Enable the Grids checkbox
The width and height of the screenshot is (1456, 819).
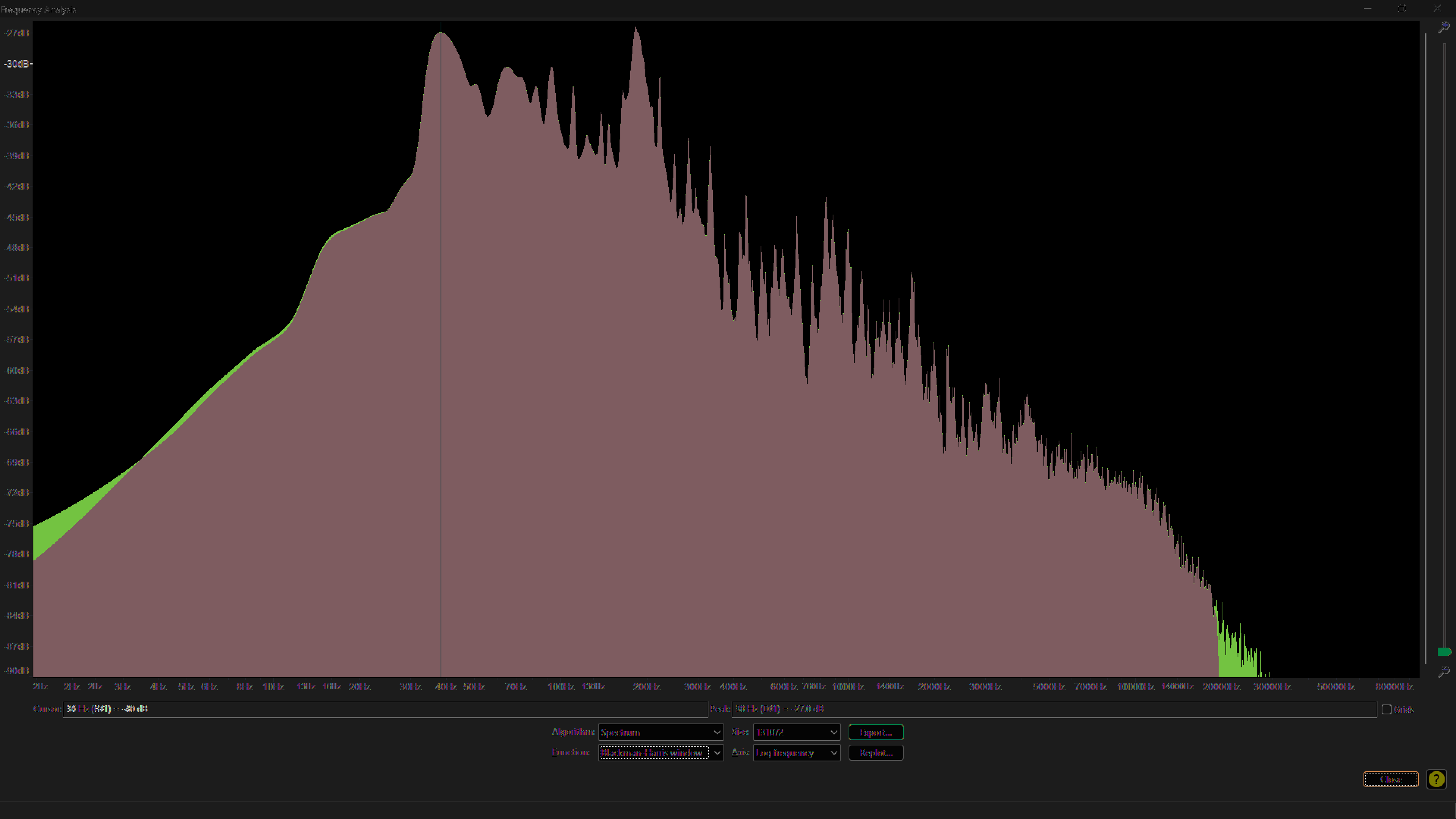1387,709
